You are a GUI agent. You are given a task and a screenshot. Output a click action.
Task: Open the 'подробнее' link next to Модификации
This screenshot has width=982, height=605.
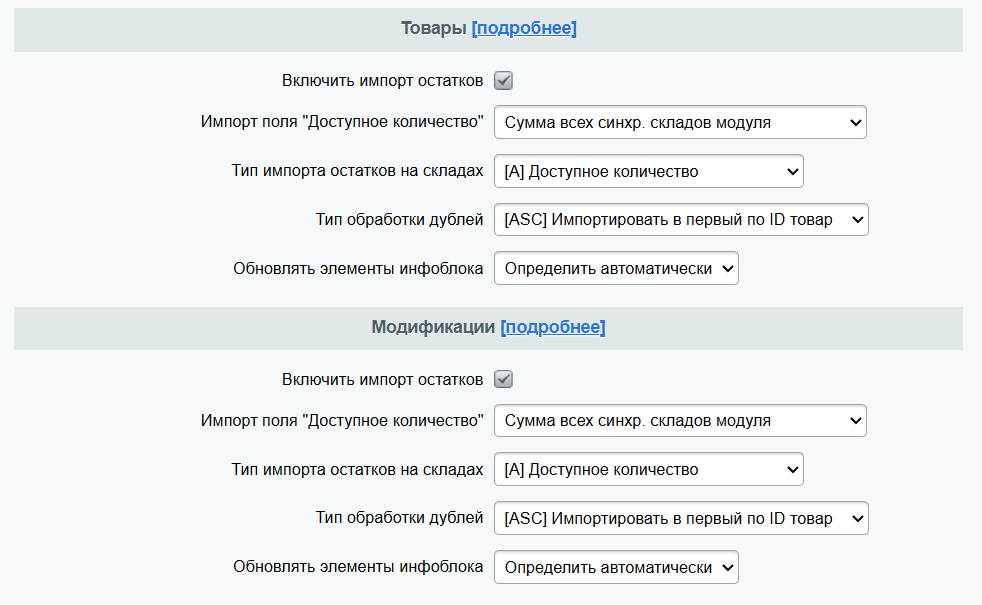552,327
